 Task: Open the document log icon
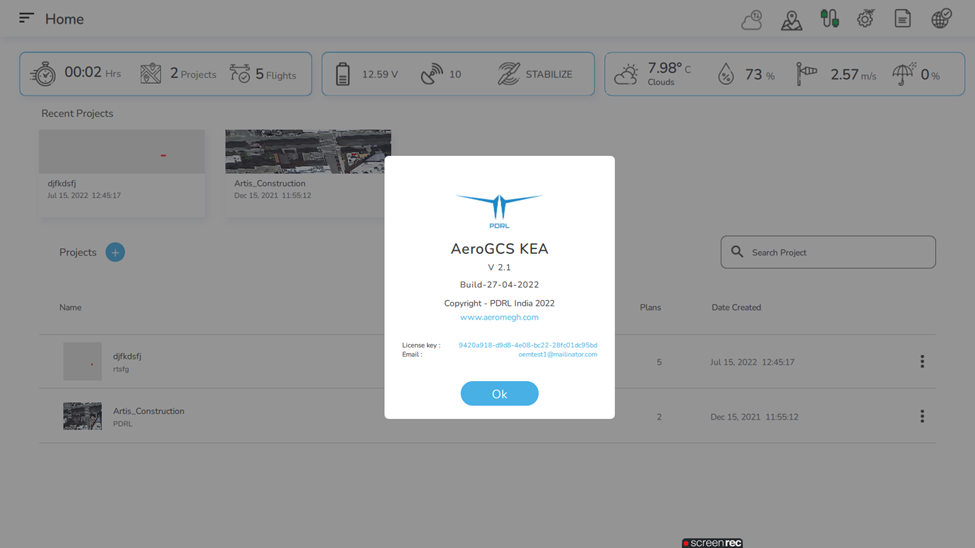click(902, 19)
